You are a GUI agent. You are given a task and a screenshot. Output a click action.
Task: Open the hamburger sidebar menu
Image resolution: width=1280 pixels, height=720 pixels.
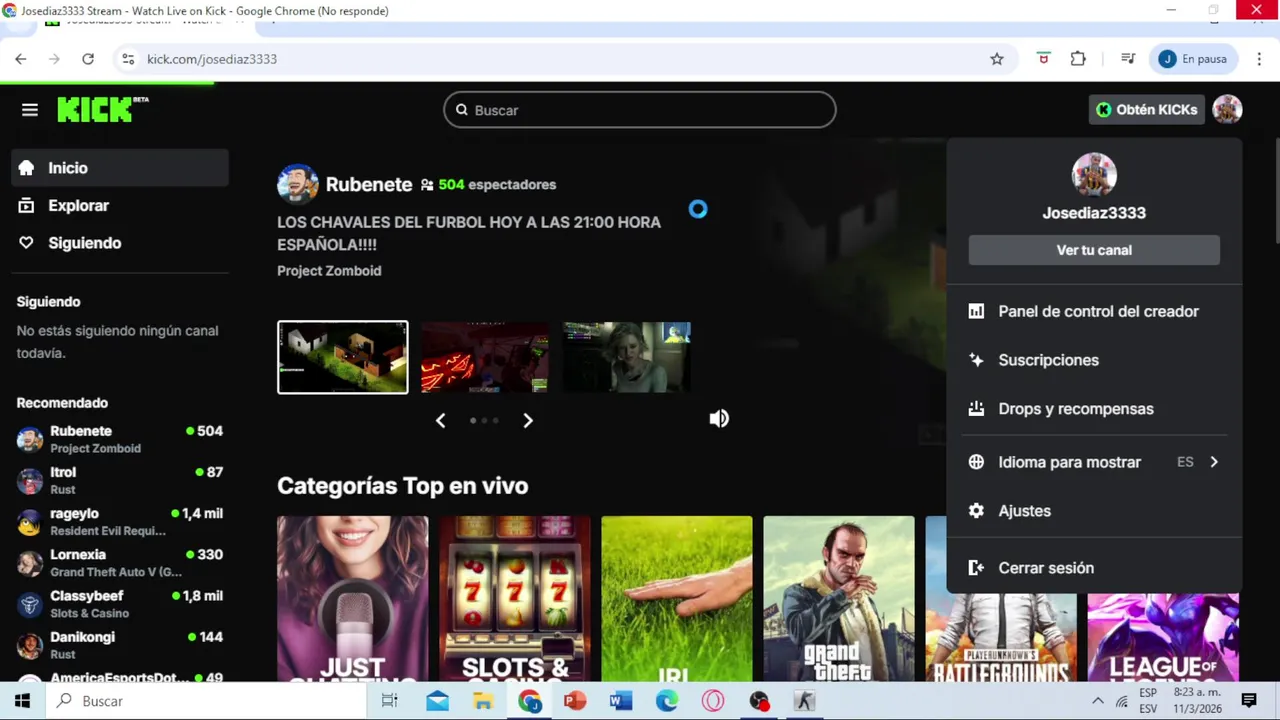click(30, 110)
